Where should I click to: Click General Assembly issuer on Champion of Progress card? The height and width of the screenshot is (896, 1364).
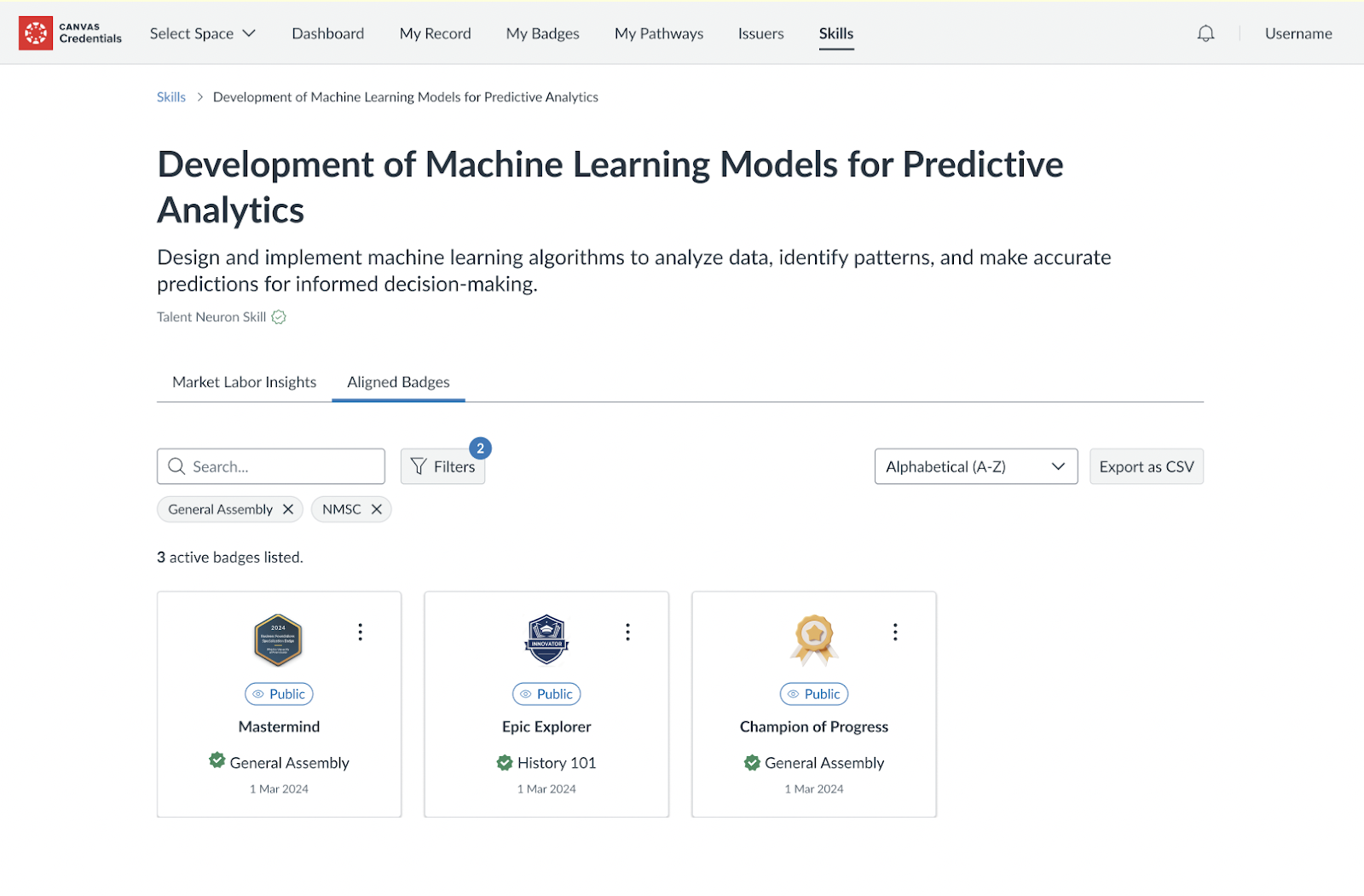coord(824,763)
